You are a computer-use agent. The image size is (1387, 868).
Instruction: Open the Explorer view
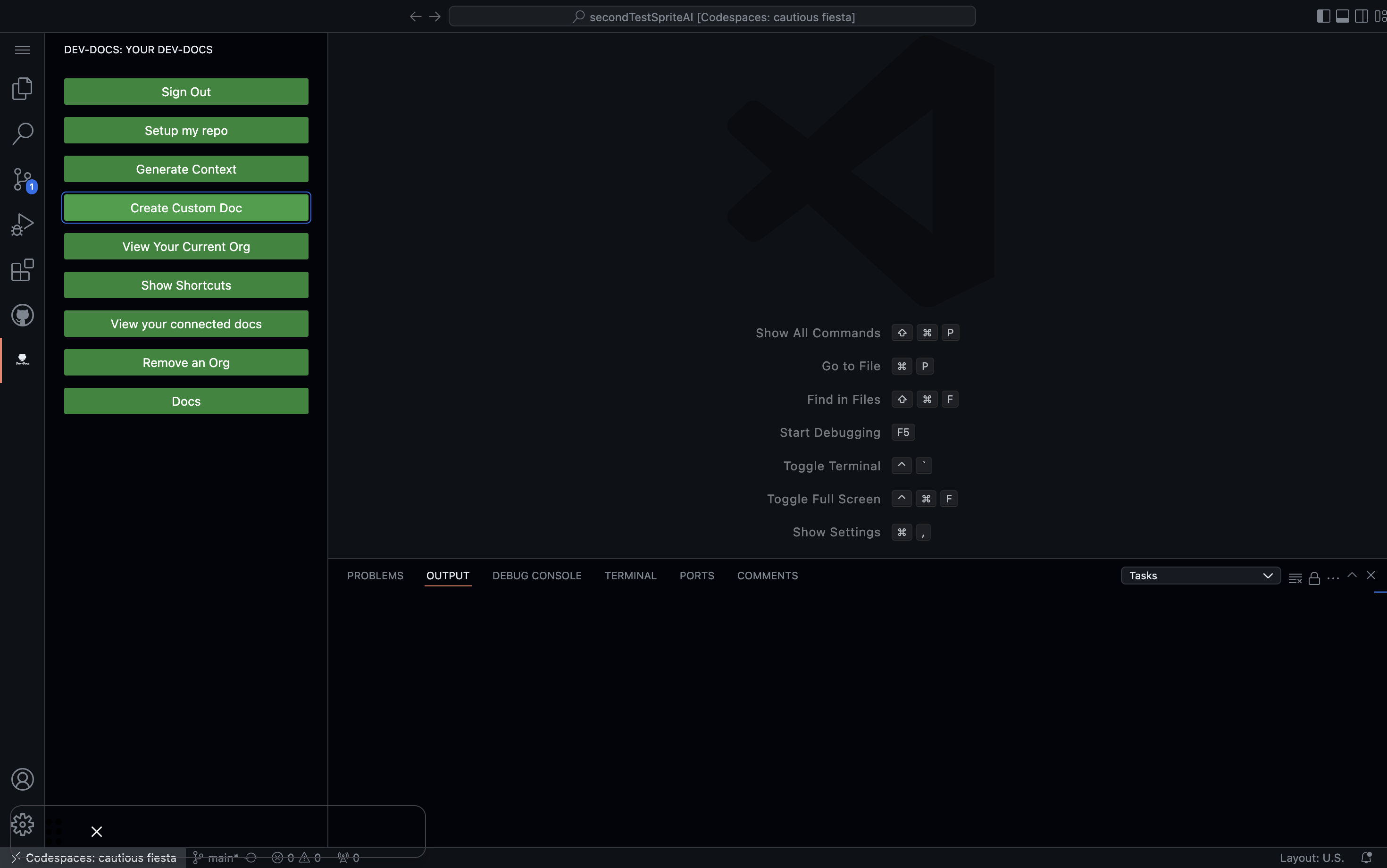22,88
